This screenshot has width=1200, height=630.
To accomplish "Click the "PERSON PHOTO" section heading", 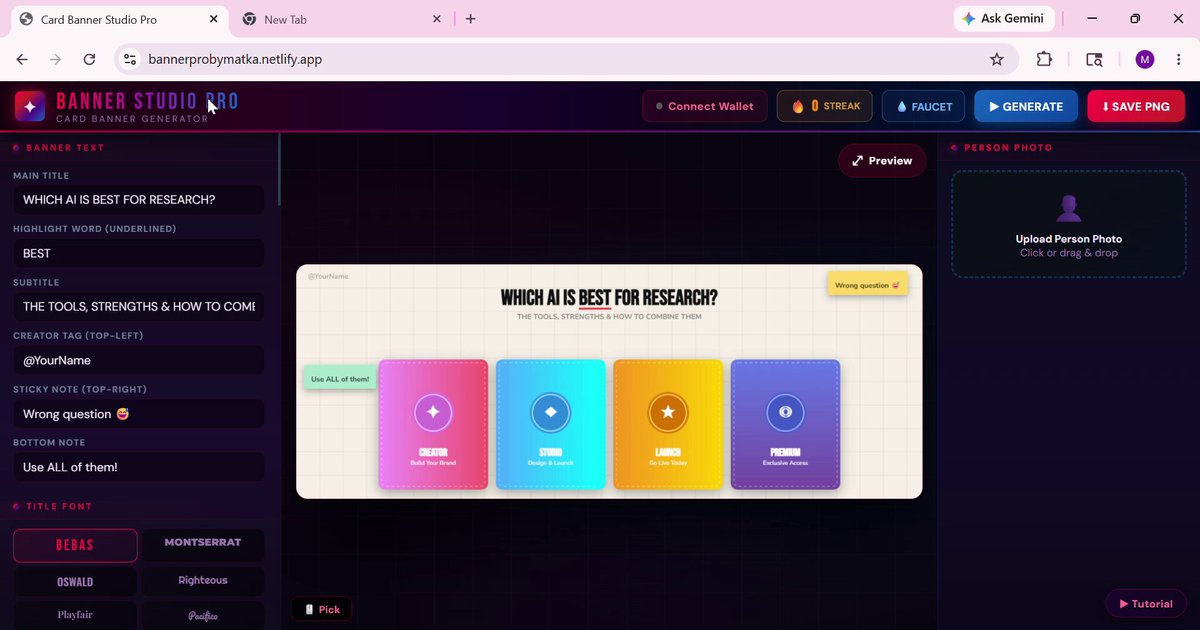I will click(x=1008, y=148).
